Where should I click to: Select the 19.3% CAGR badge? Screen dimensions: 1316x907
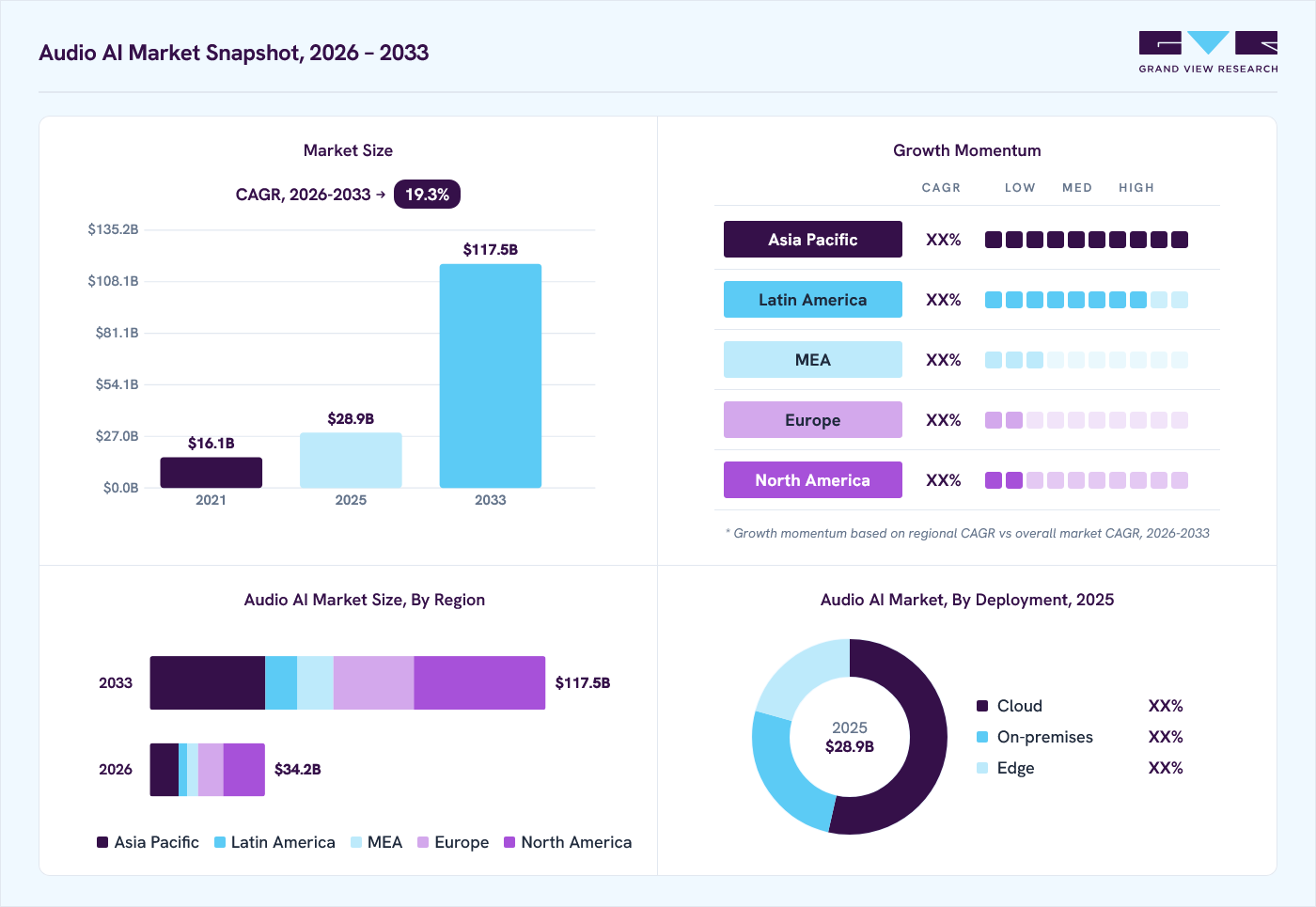point(427,195)
